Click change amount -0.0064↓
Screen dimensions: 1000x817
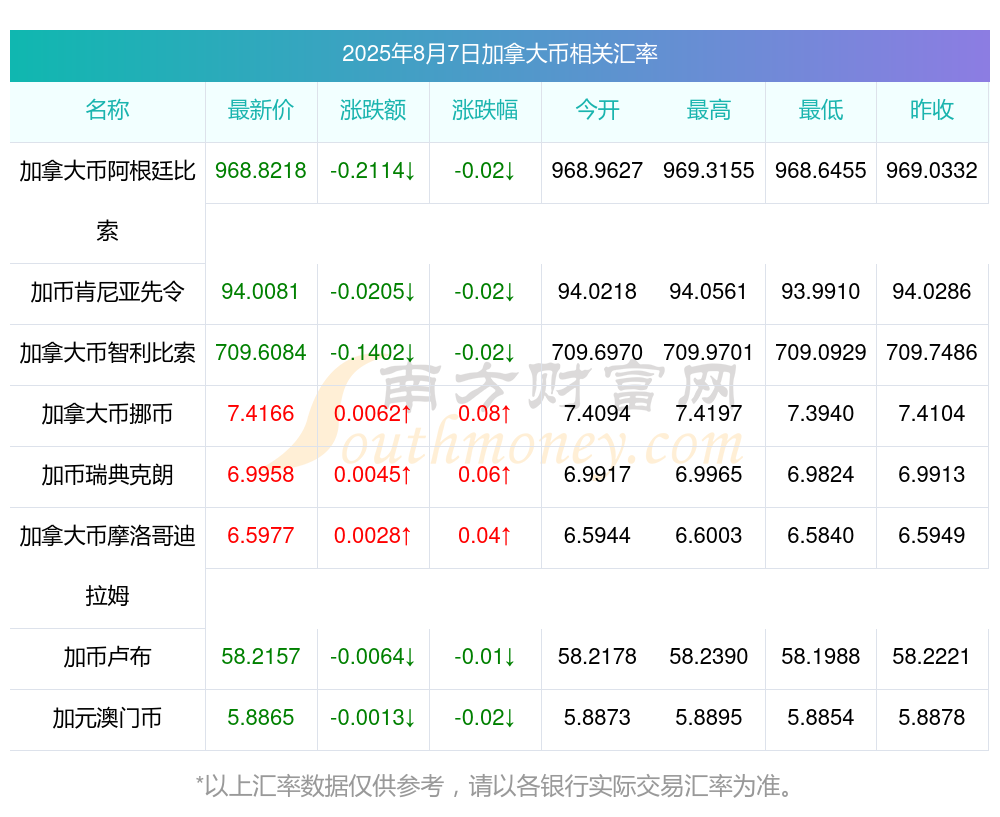tap(373, 656)
